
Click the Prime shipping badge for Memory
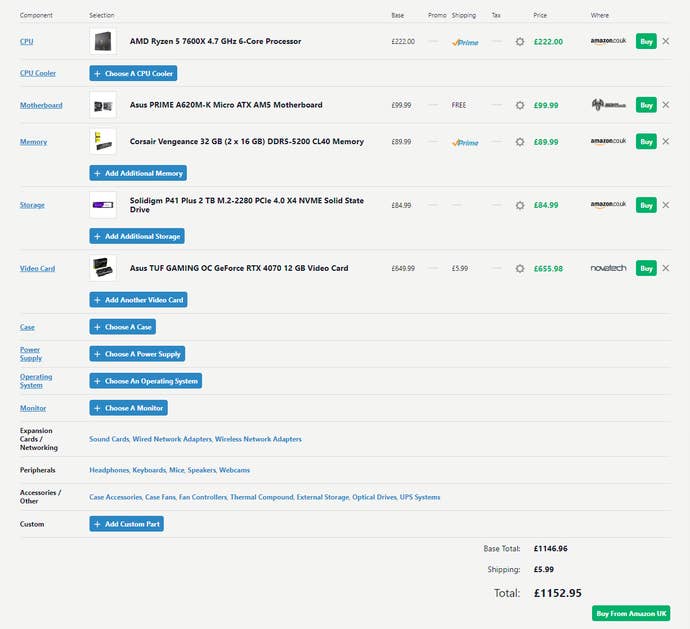click(x=465, y=143)
